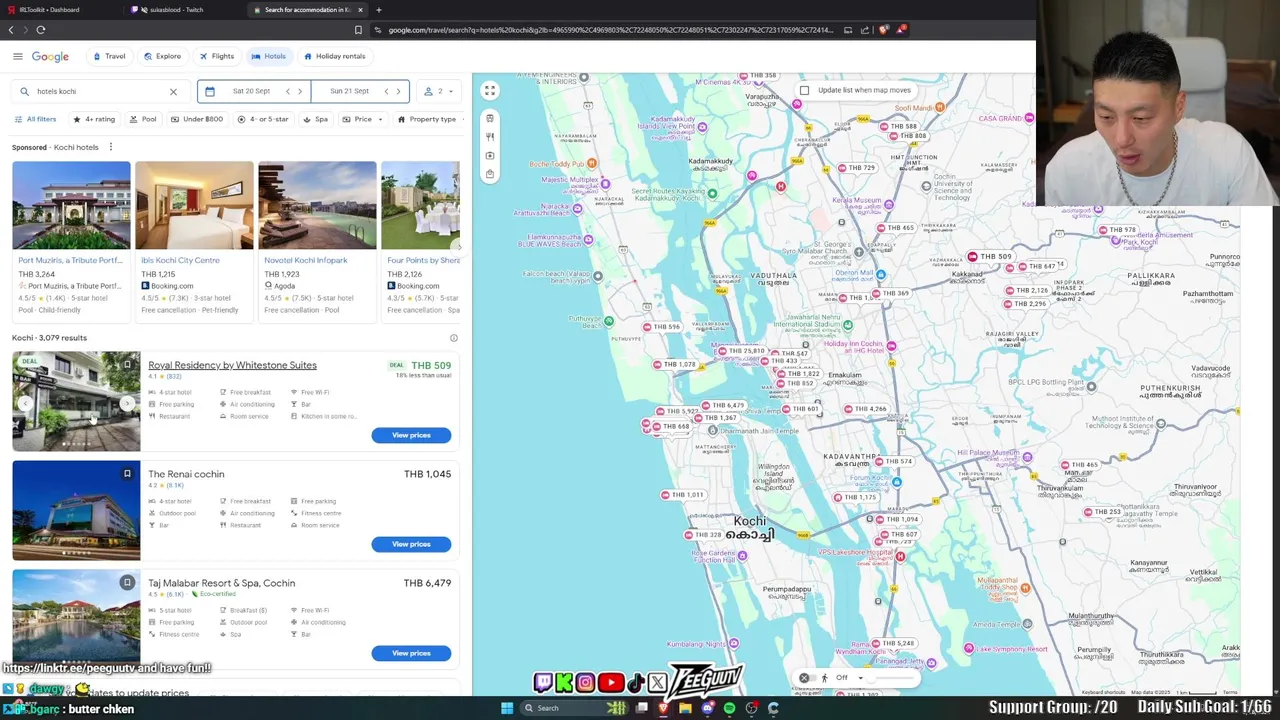Image resolution: width=1280 pixels, height=720 pixels.
Task: Open Port Muziris sponsored hotel photo
Action: pos(71,205)
